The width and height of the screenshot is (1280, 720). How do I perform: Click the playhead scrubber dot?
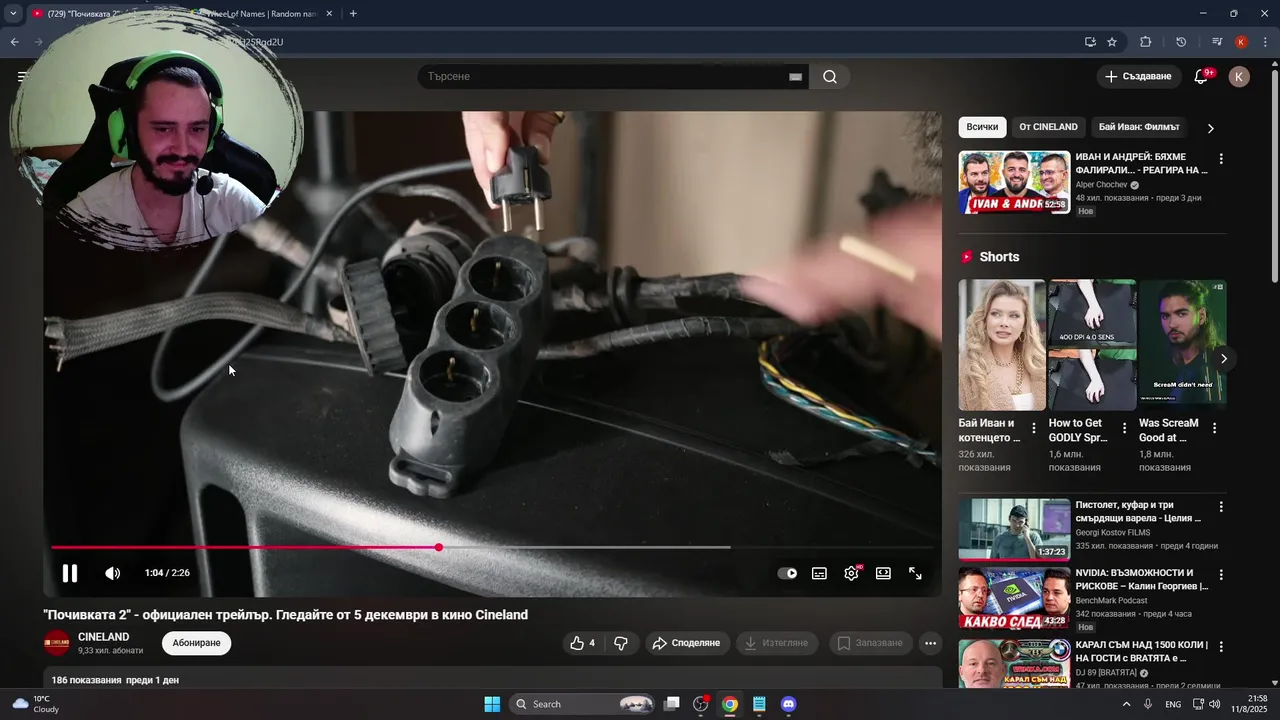(x=438, y=547)
